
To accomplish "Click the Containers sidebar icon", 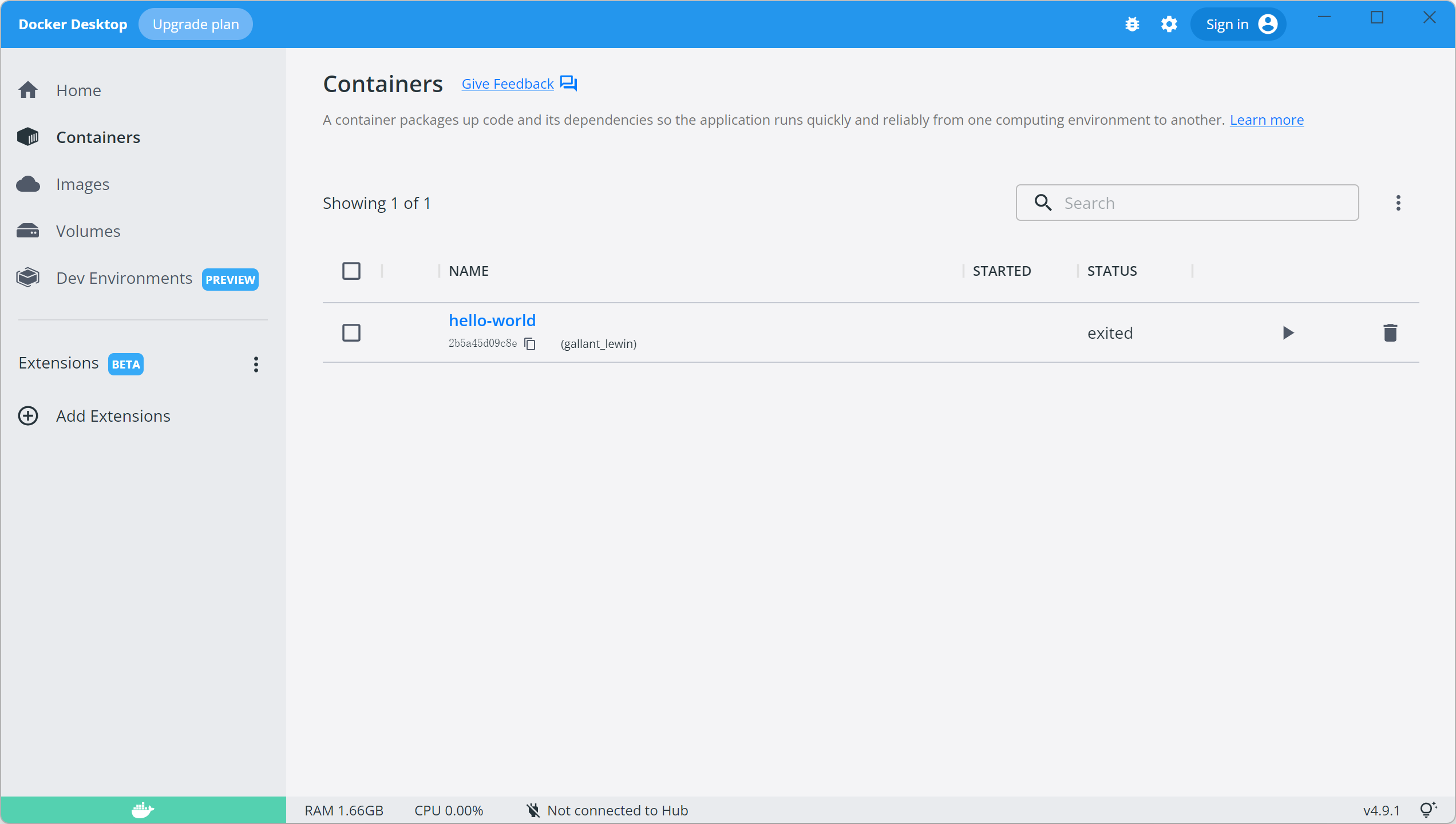I will [x=28, y=137].
